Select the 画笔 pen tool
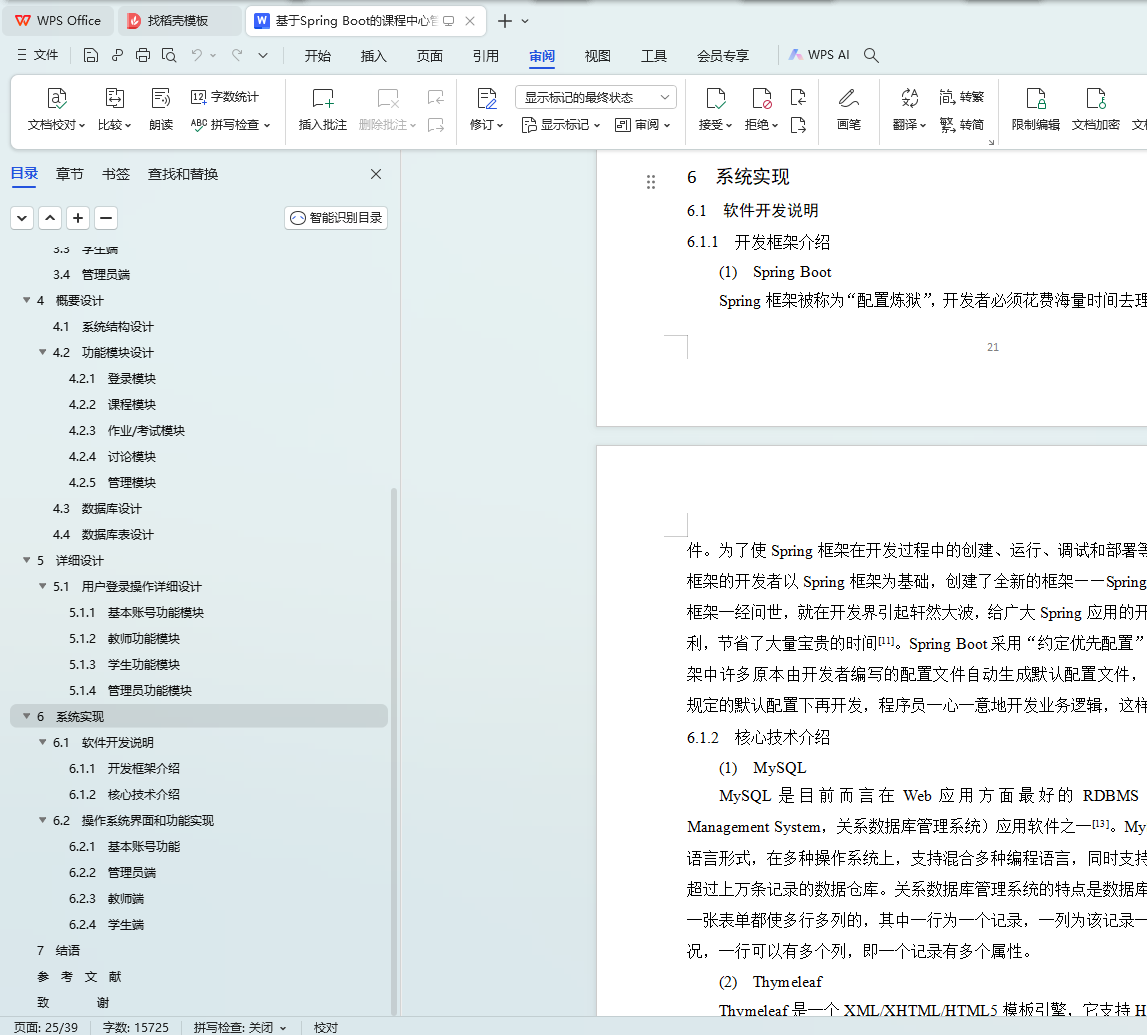Viewport: 1147px width, 1035px height. point(849,110)
